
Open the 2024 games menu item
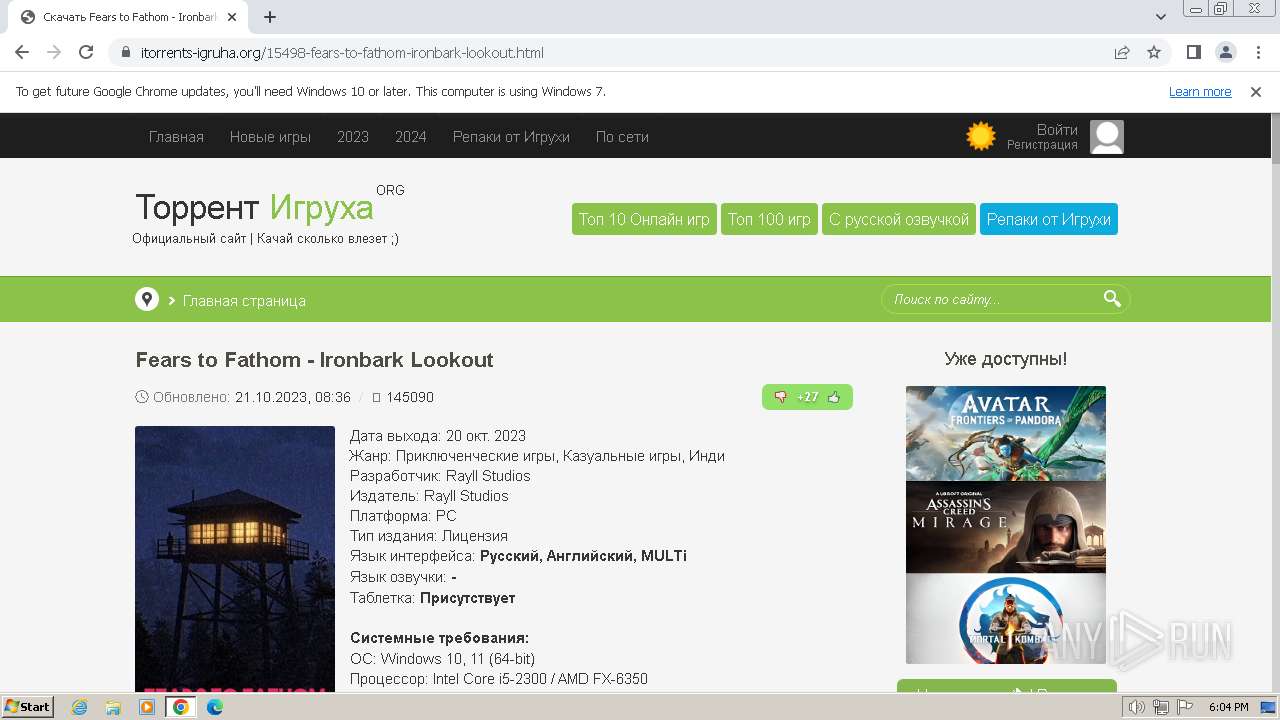pyautogui.click(x=411, y=137)
